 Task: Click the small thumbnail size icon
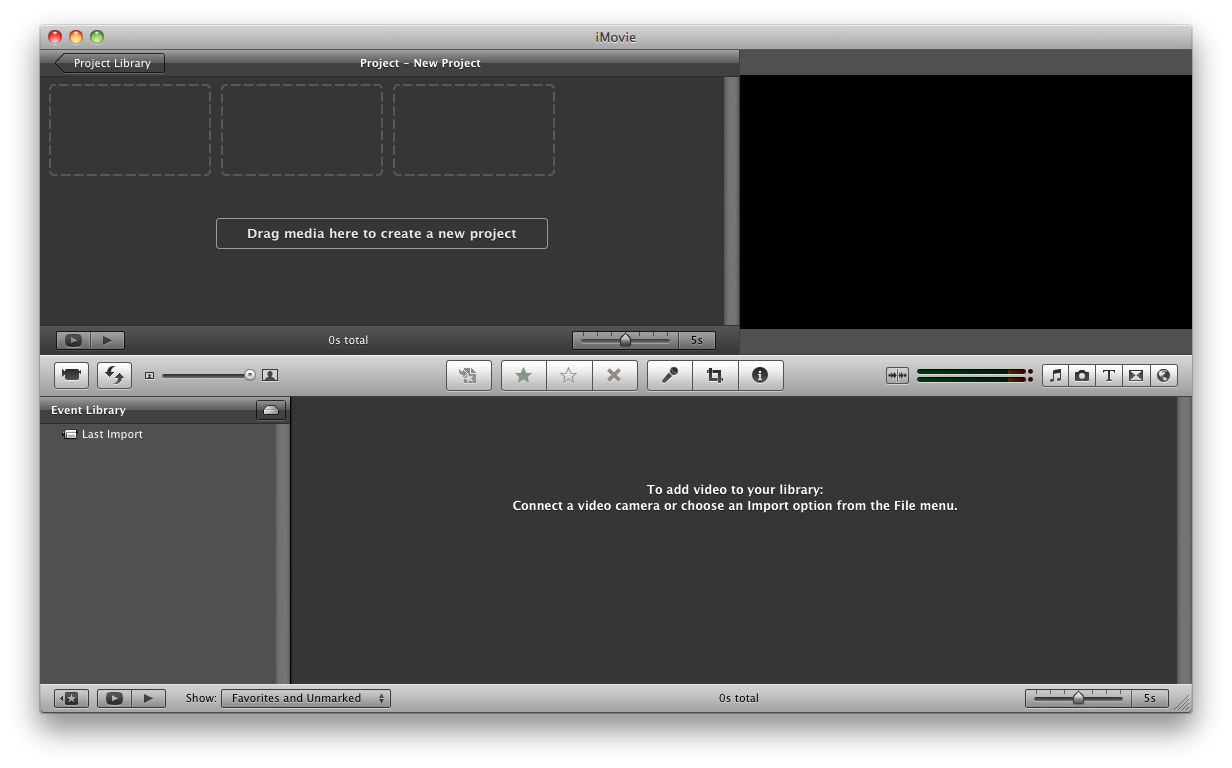coord(150,375)
